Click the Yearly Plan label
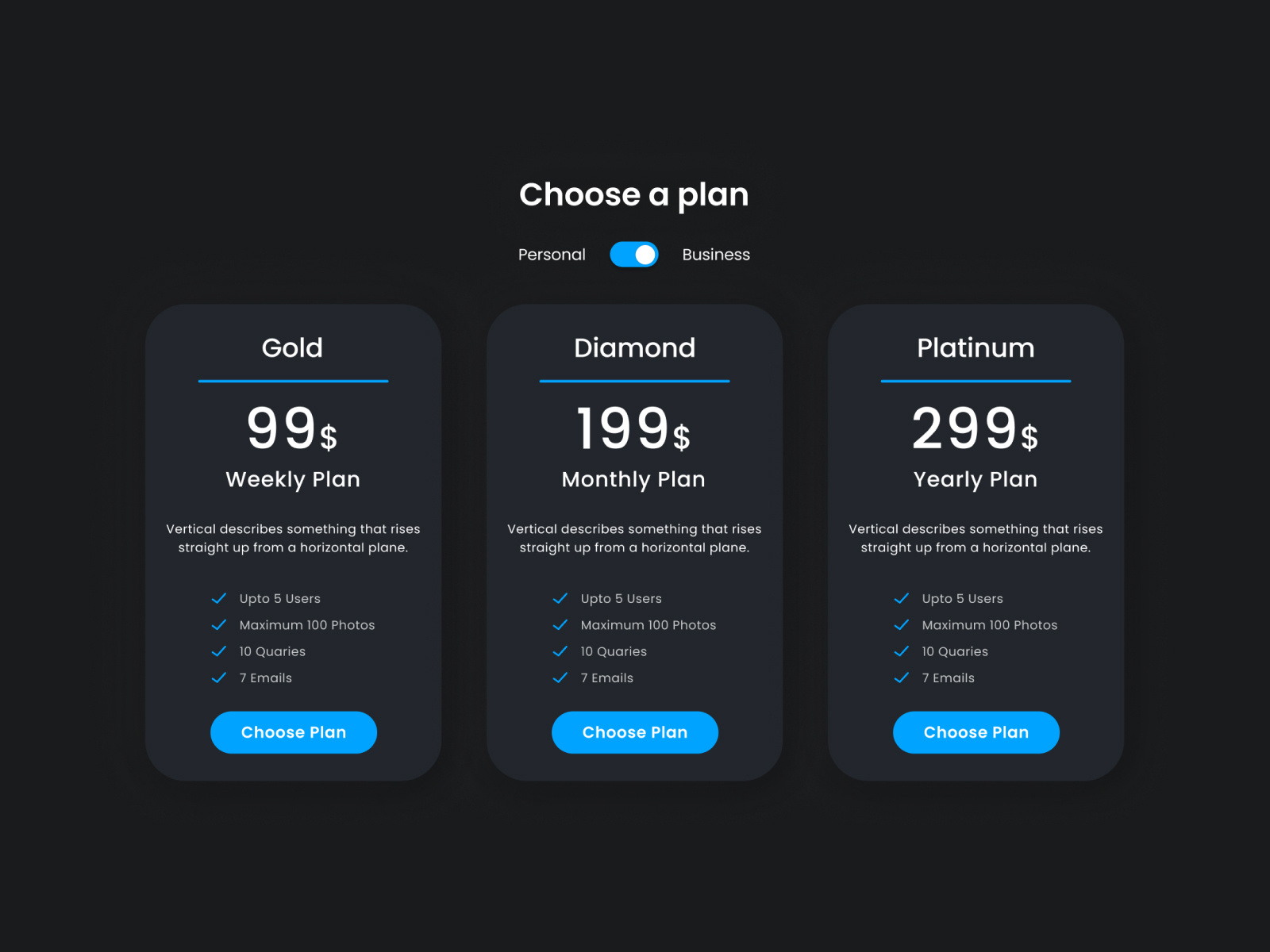The image size is (1270, 952). pos(975,479)
